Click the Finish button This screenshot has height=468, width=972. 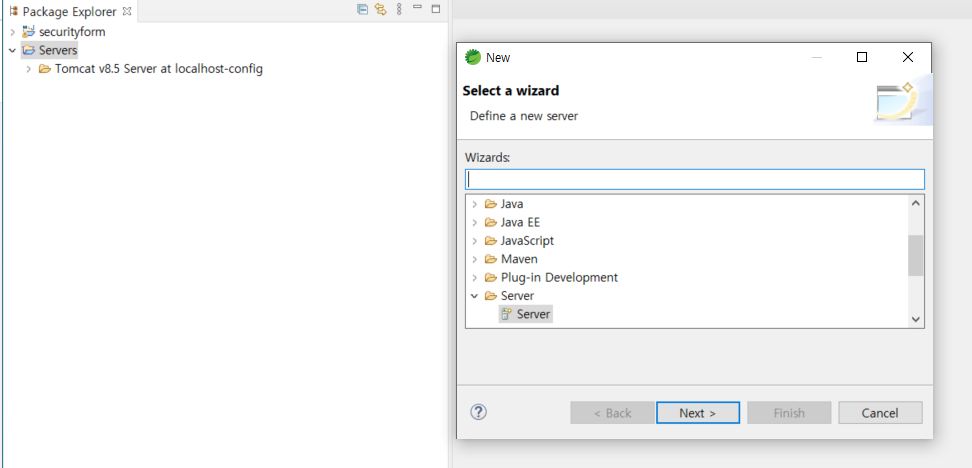tap(789, 413)
